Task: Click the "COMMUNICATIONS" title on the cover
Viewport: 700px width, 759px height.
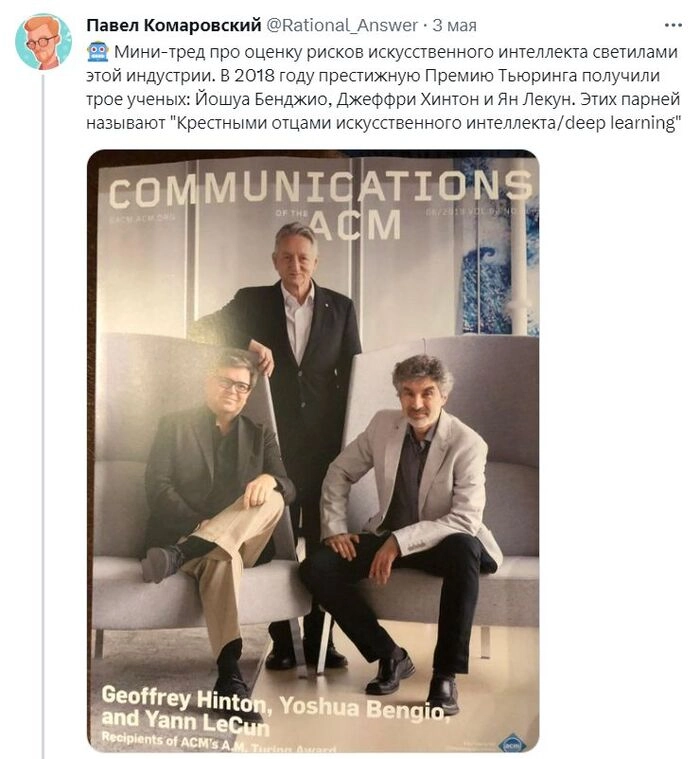Action: coord(318,187)
